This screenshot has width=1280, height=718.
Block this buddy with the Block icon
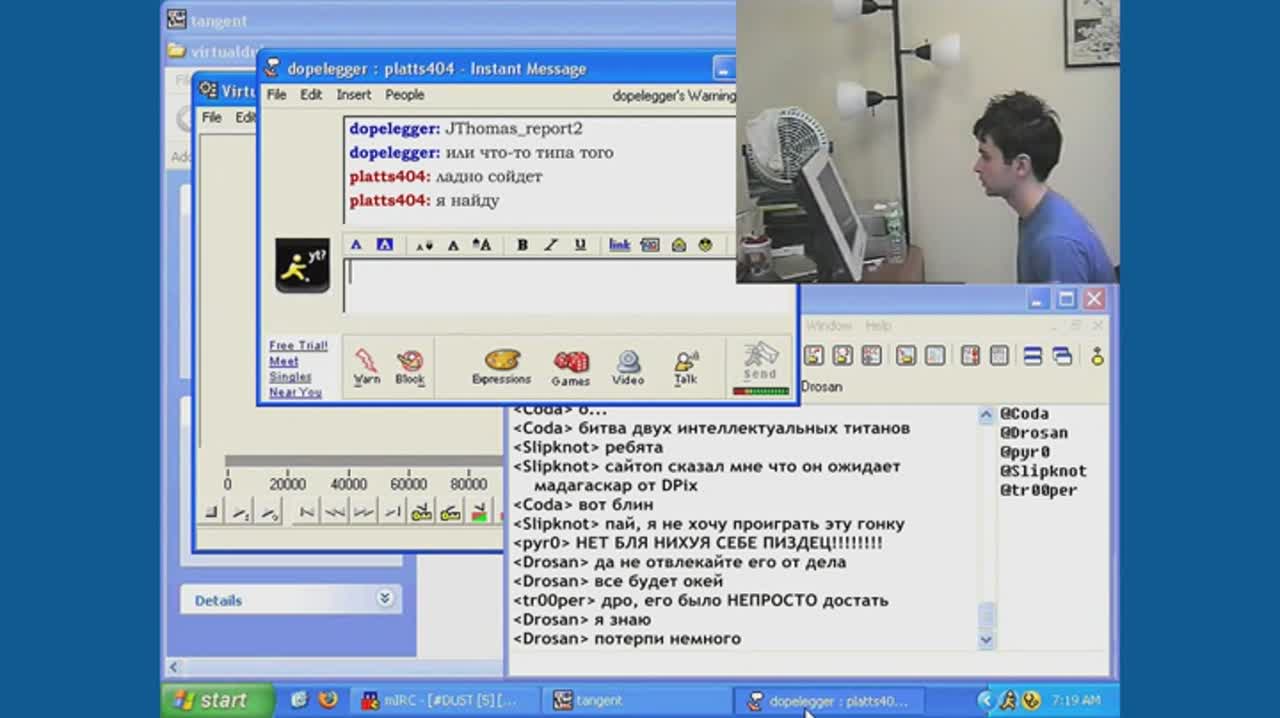click(x=410, y=366)
